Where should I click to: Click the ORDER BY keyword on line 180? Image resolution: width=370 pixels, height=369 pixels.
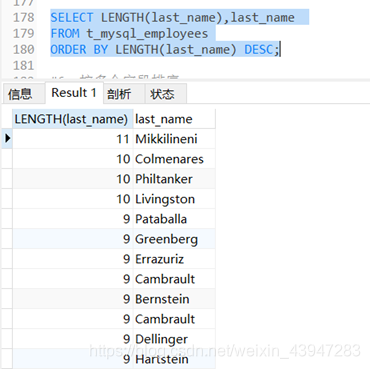click(79, 49)
